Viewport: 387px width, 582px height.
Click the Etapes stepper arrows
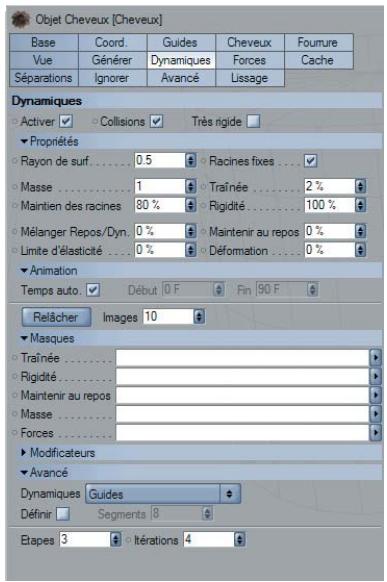(x=116, y=539)
